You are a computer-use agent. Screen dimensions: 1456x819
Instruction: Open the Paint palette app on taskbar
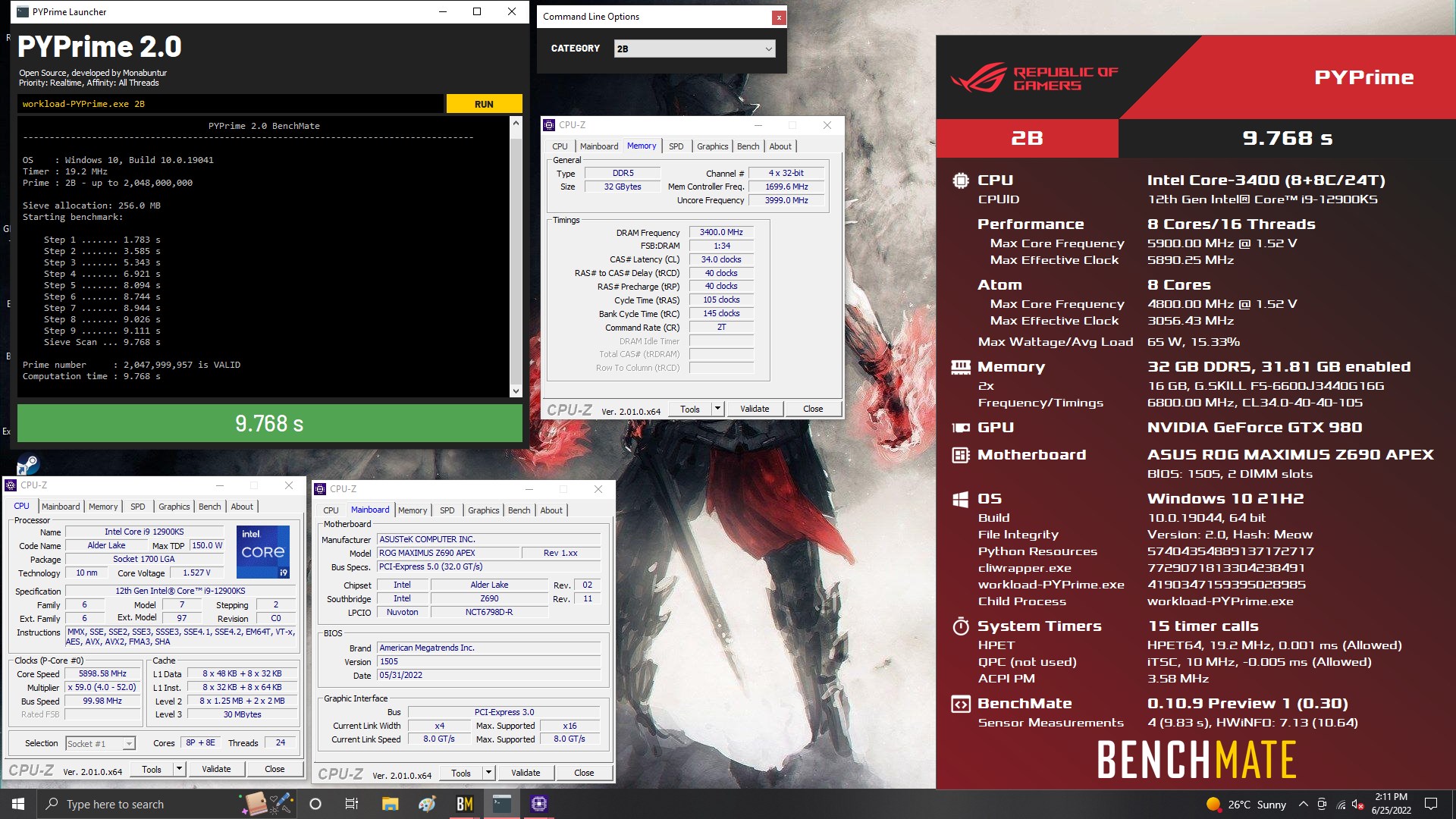coord(427,804)
